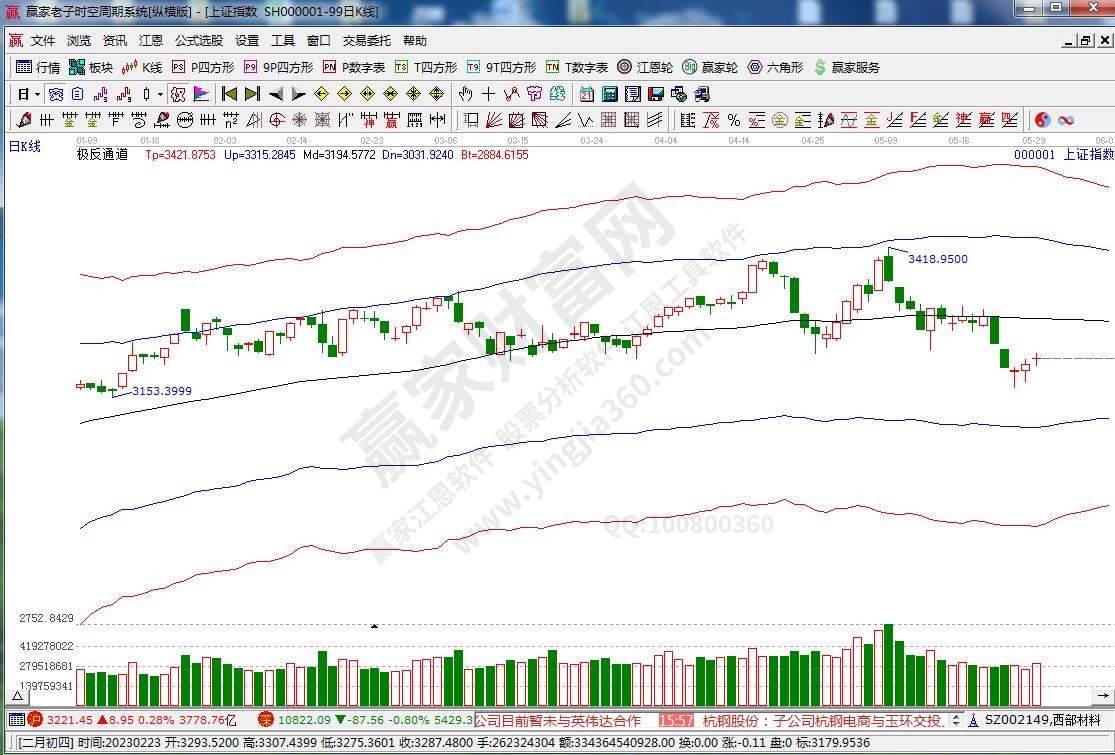This screenshot has height=755, width=1115.
Task: Open the 交易委托 menu
Action: coord(366,41)
